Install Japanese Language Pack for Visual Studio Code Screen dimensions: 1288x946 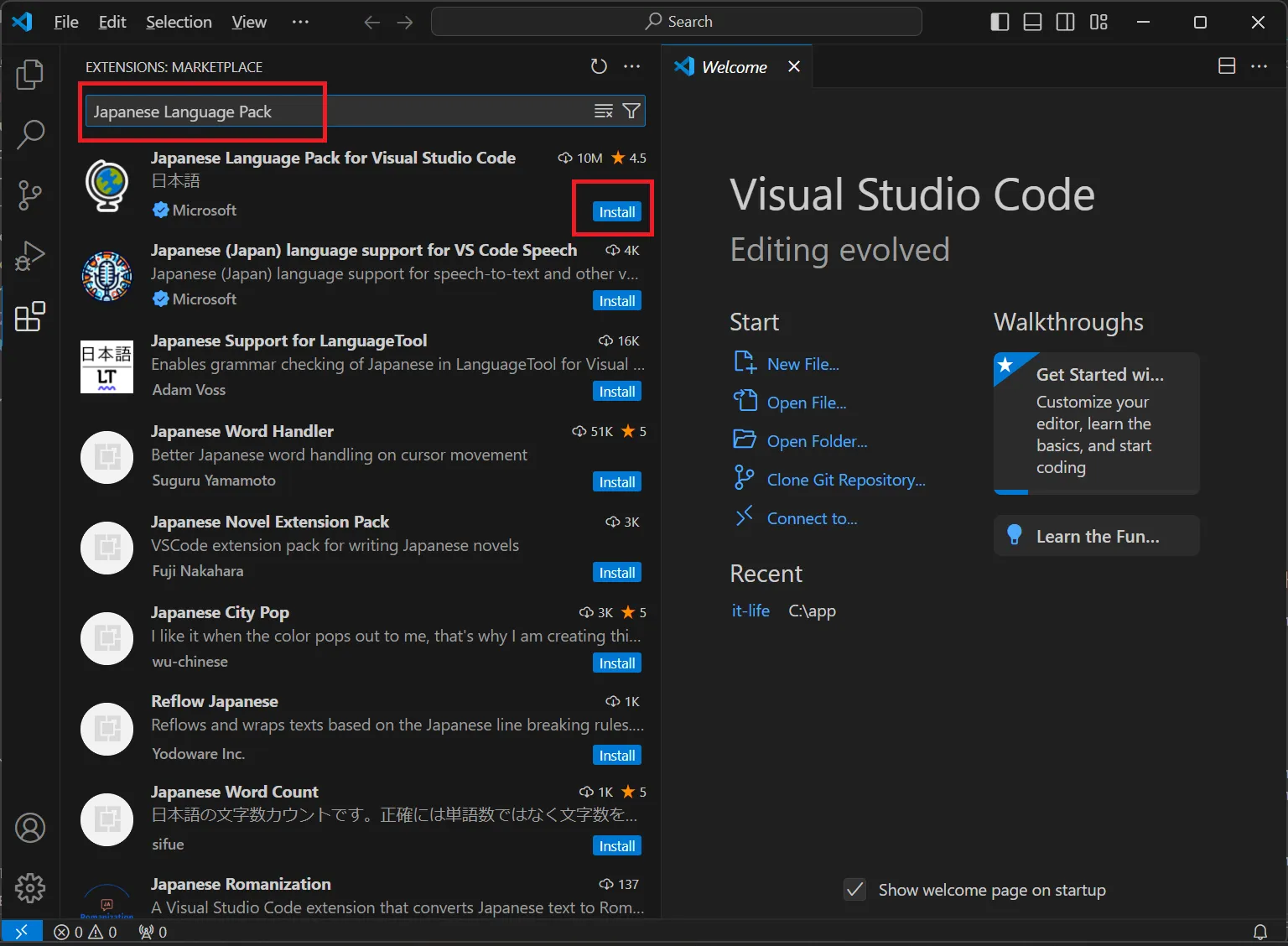click(617, 212)
